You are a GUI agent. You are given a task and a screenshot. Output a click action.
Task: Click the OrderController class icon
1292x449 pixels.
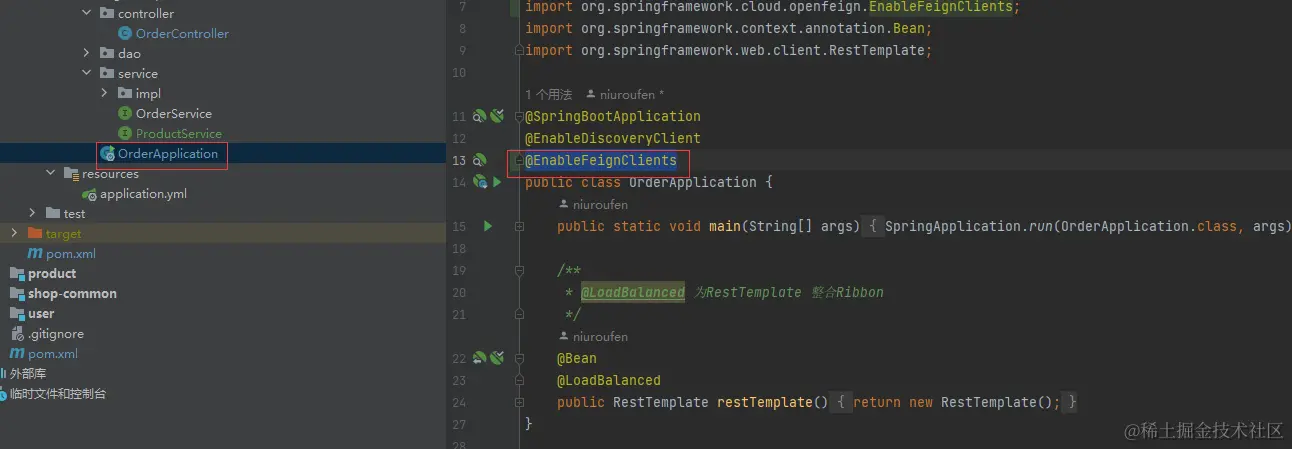click(x=125, y=33)
